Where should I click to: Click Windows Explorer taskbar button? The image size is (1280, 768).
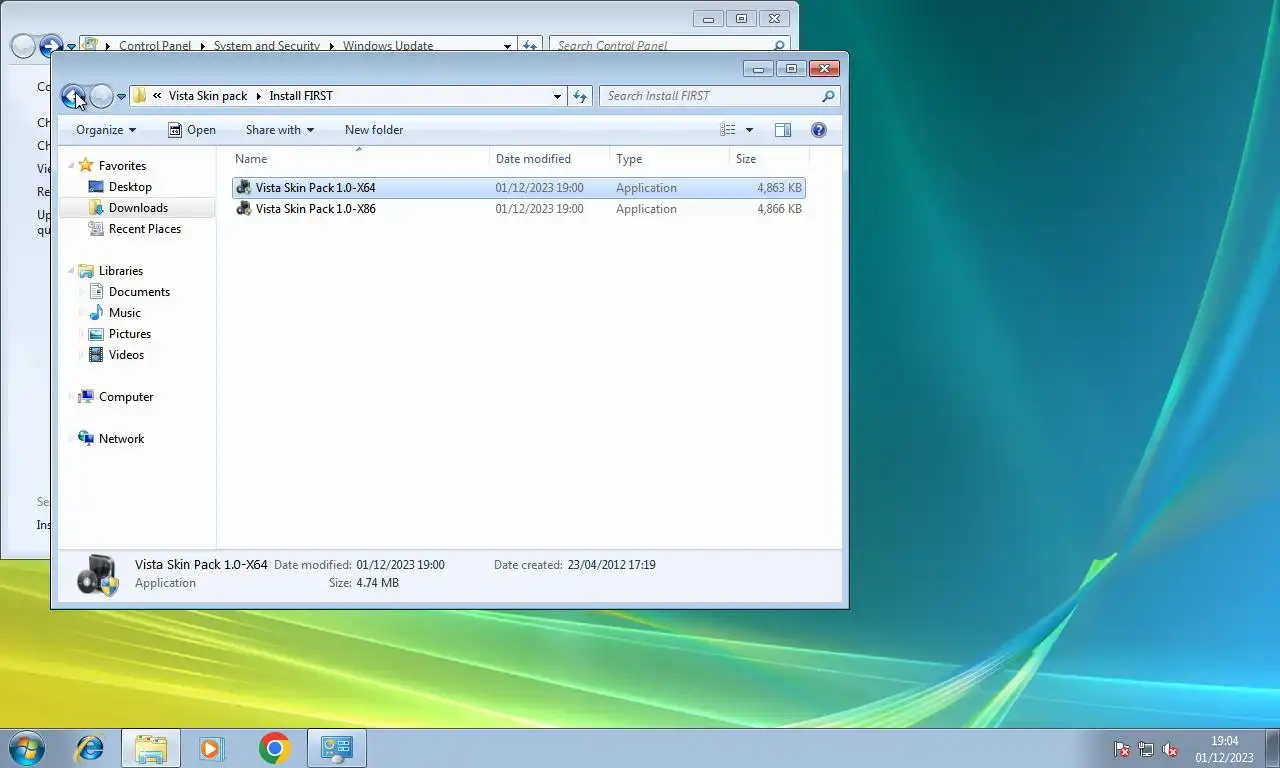(151, 748)
